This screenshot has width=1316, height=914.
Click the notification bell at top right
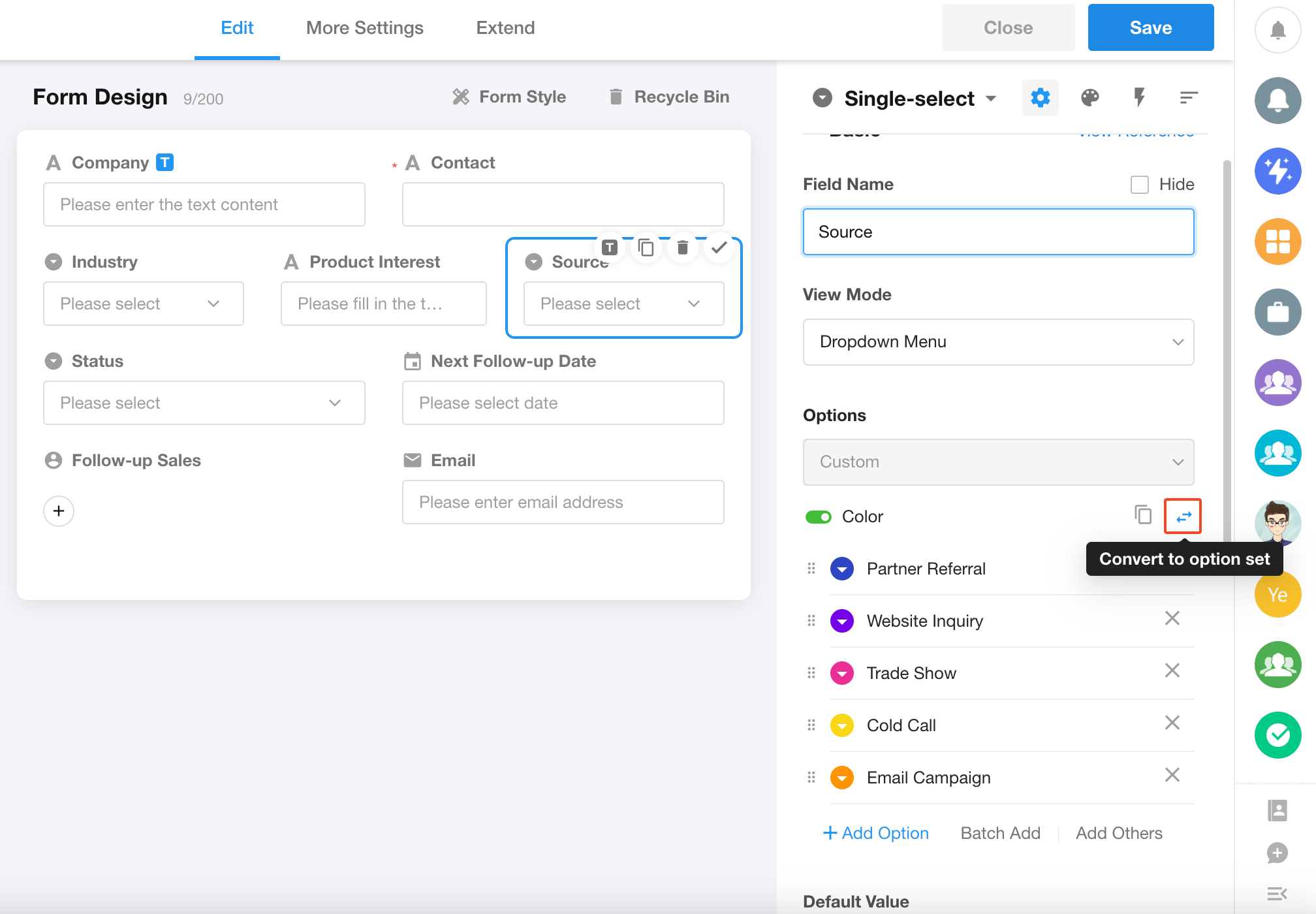coord(1277,30)
